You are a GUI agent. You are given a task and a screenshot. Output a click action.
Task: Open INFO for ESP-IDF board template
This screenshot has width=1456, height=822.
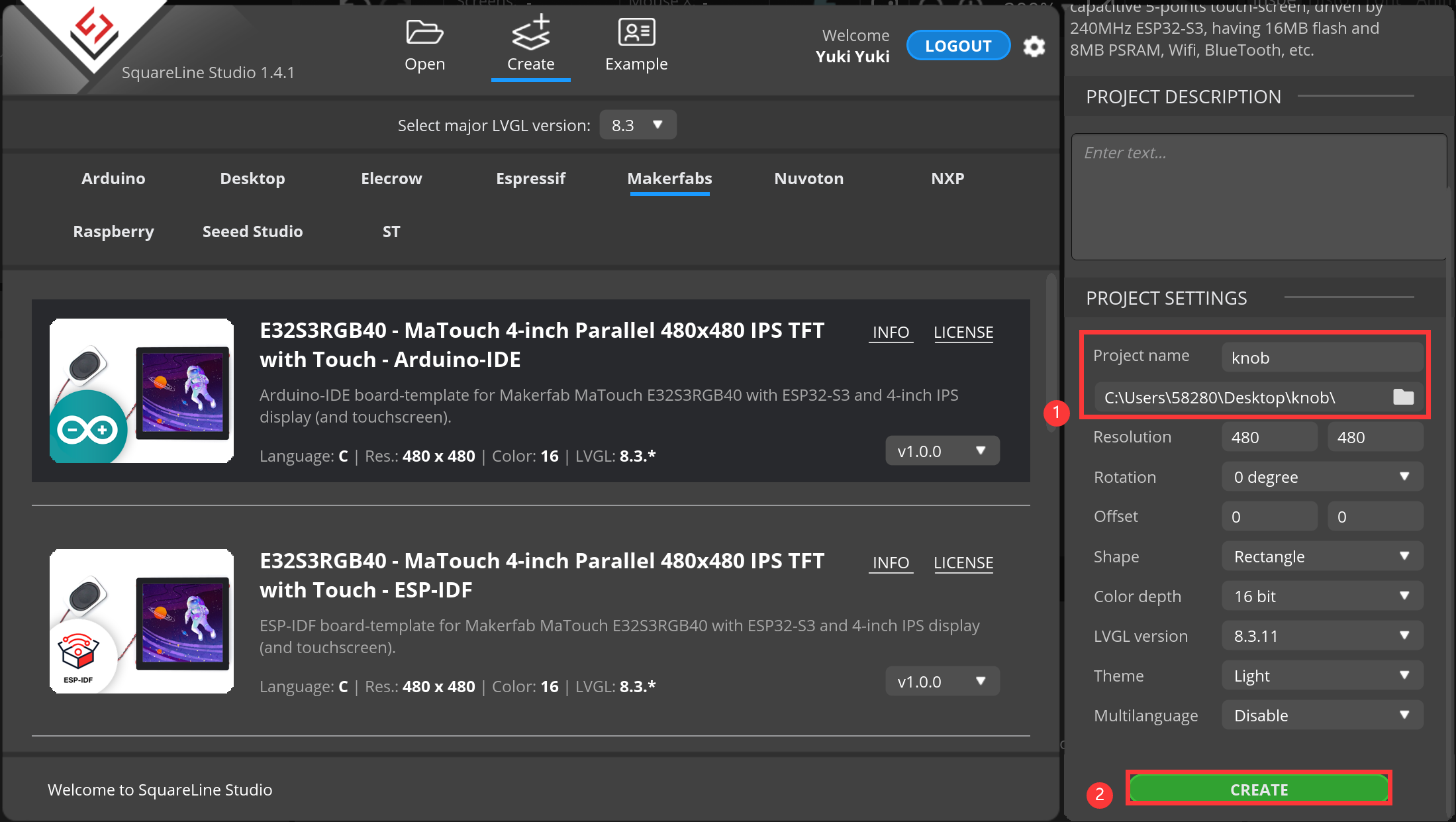[891, 562]
